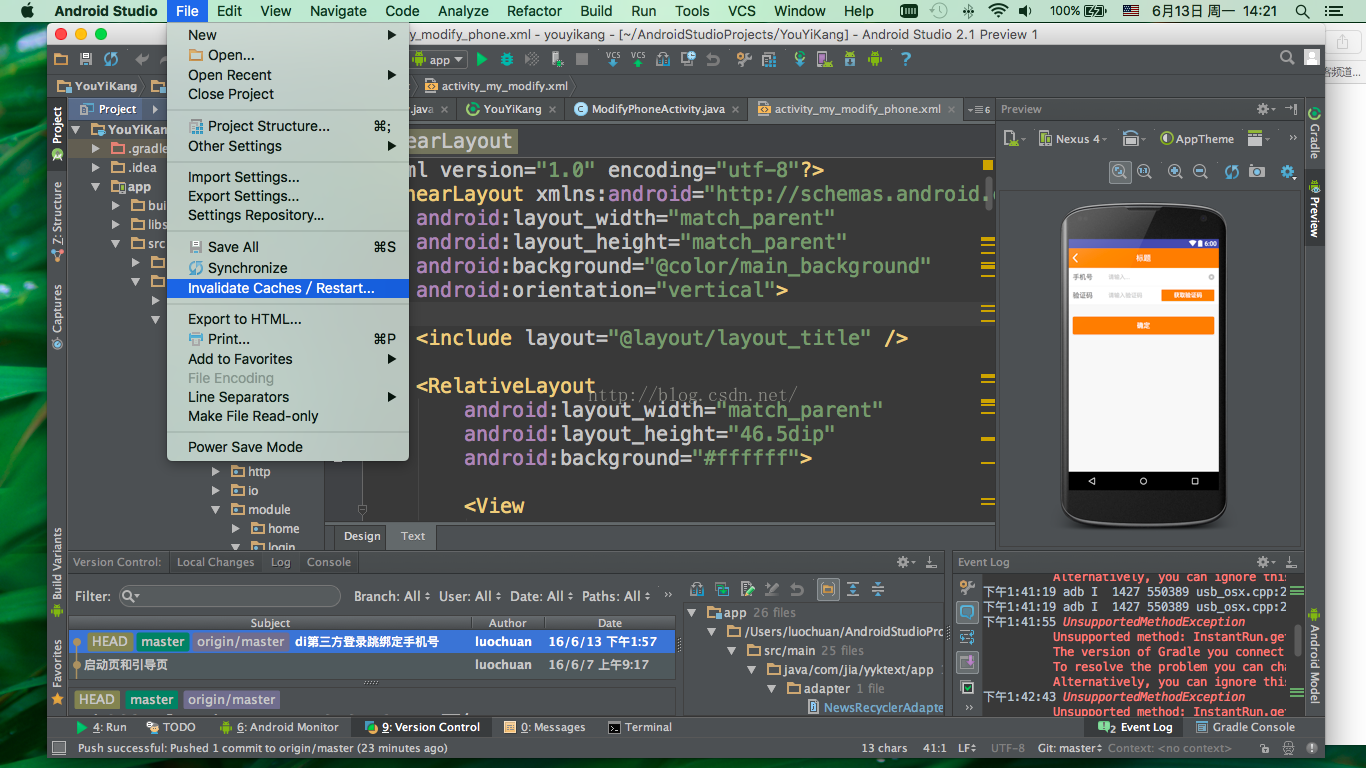Screen dimensions: 1366x768
Task: Open the Project Structure toolbar icon
Action: pos(768,60)
